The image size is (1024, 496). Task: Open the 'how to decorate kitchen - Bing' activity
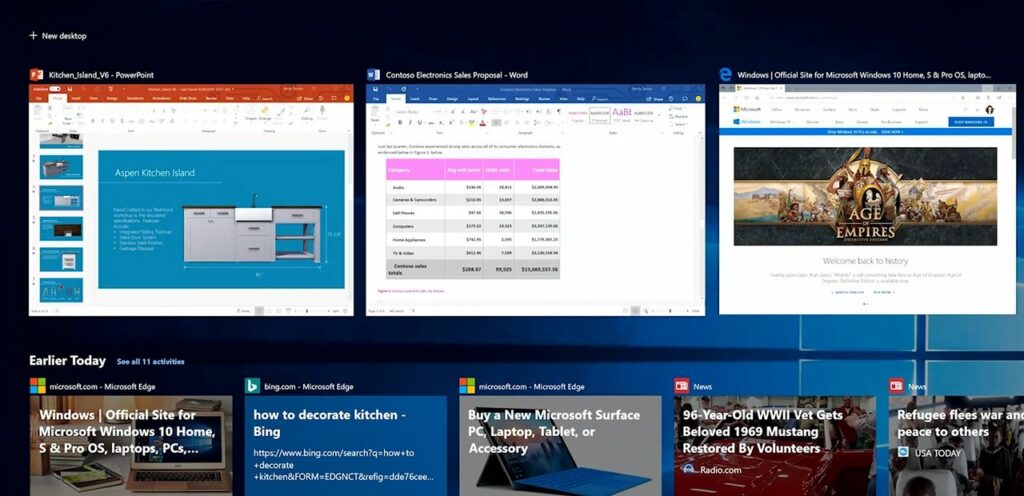(x=345, y=445)
